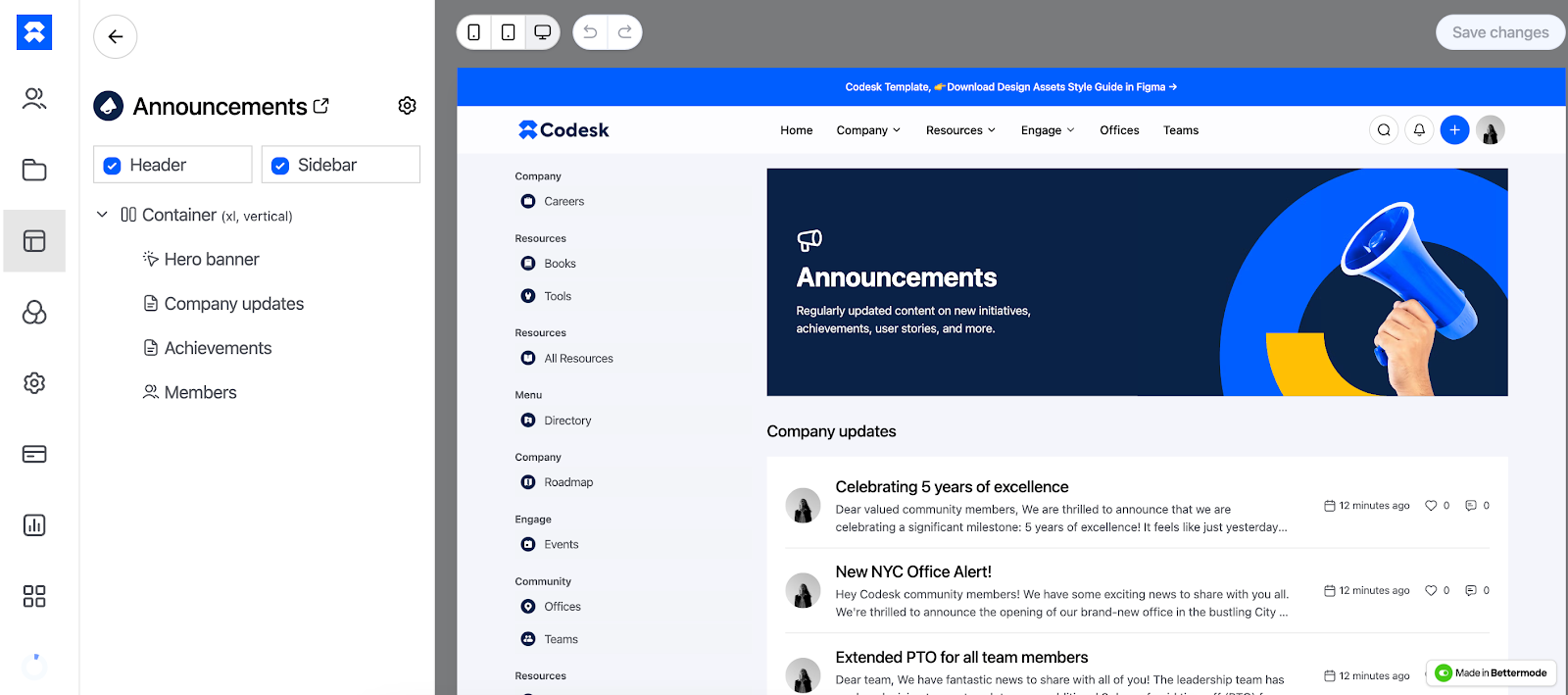The height and width of the screenshot is (695, 1568).
Task: Click author avatar on New NYC Office post
Action: click(x=804, y=590)
